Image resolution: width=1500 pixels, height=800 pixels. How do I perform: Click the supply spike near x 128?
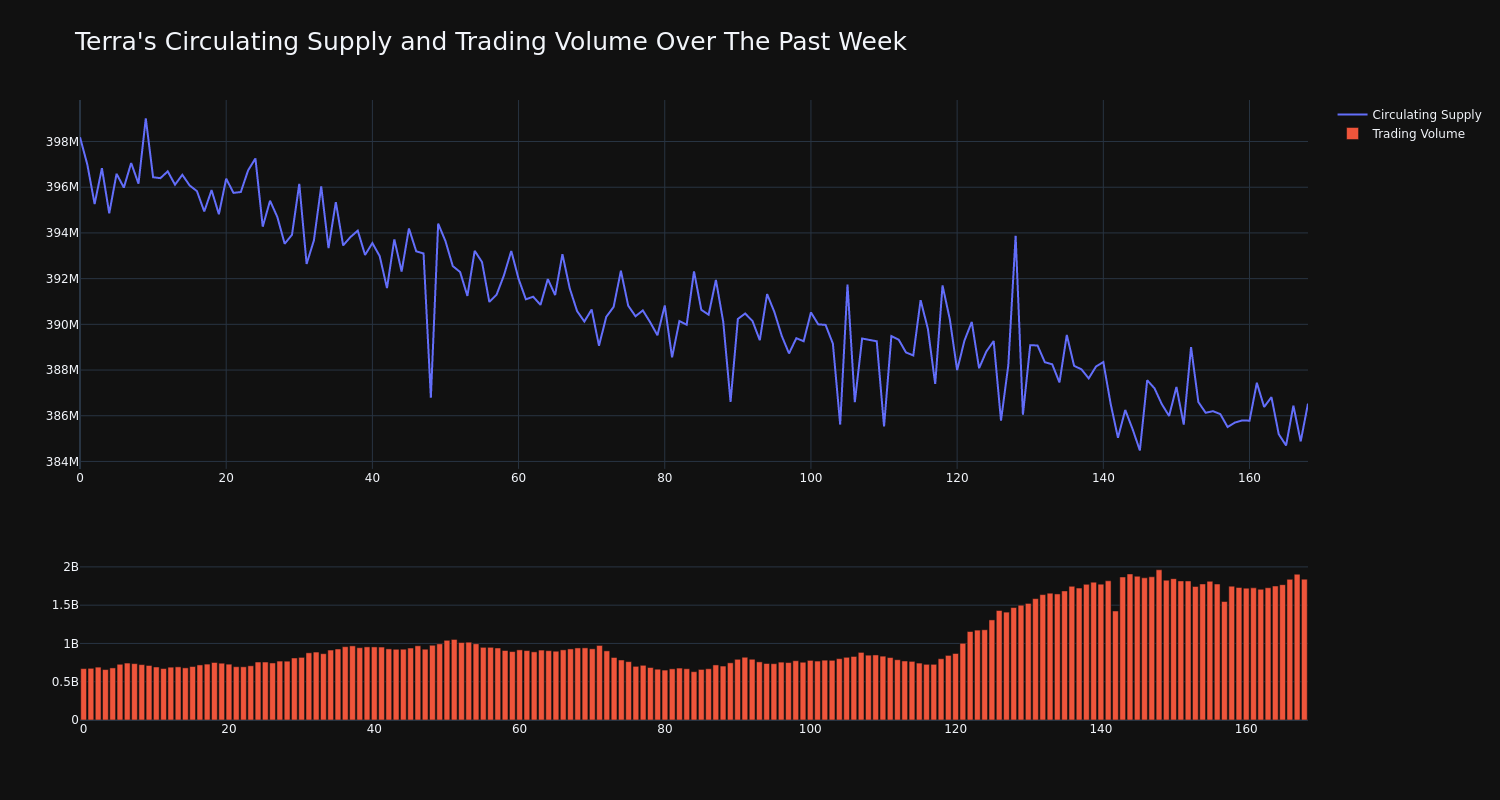point(1015,237)
